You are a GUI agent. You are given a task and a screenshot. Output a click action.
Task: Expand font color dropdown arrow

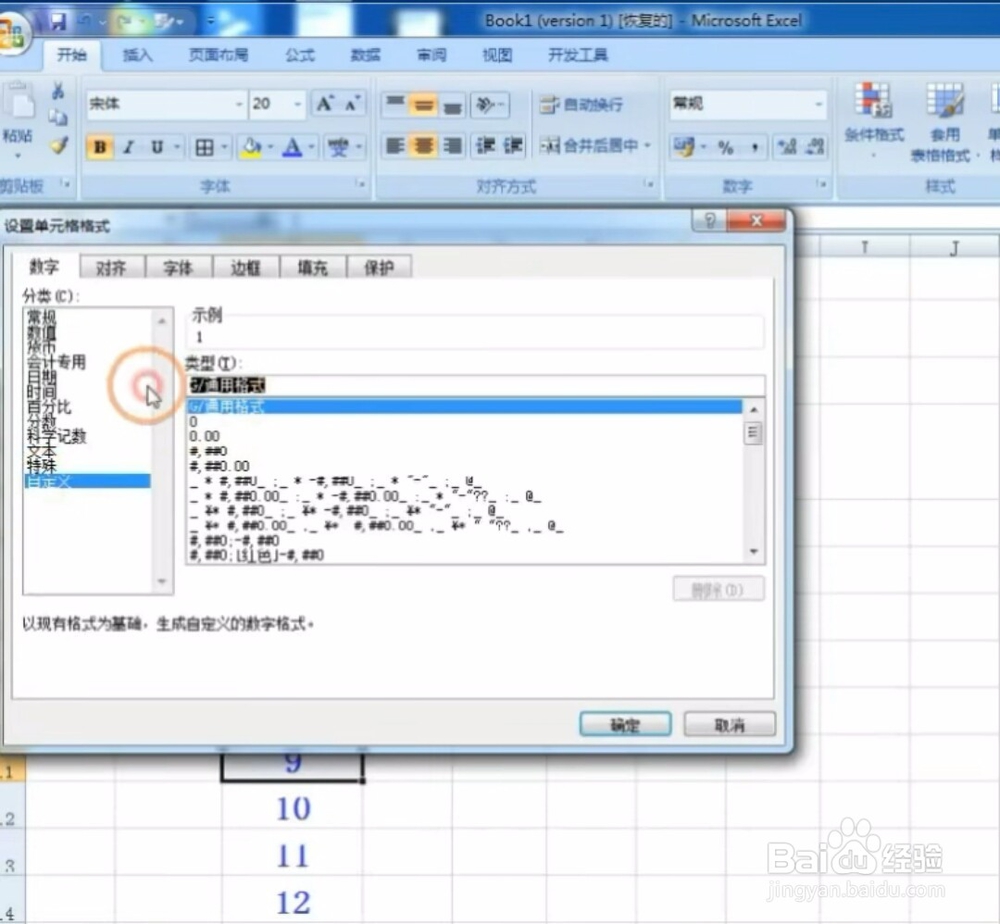311,147
